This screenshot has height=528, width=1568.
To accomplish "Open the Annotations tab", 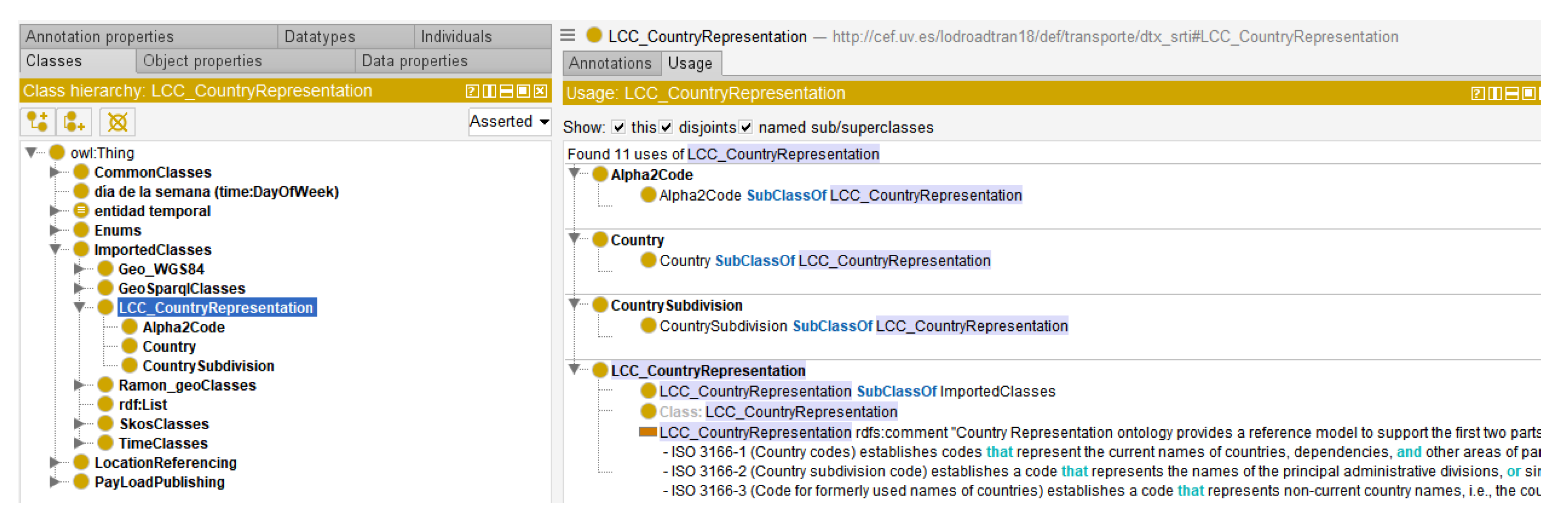I will [610, 63].
